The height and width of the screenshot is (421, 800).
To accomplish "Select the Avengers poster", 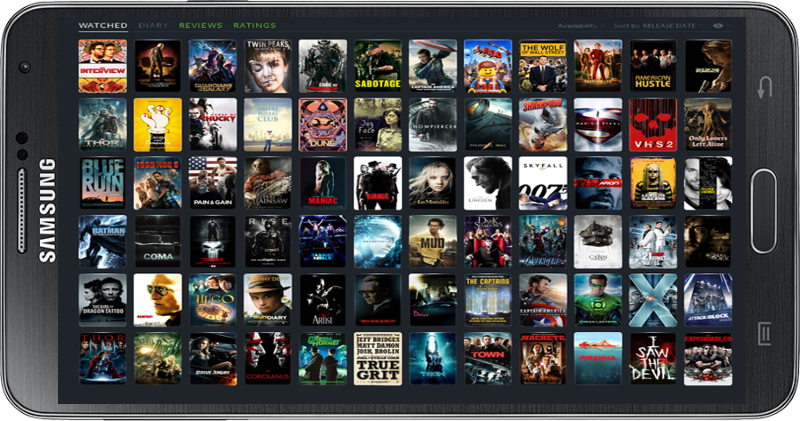I will coord(543,242).
